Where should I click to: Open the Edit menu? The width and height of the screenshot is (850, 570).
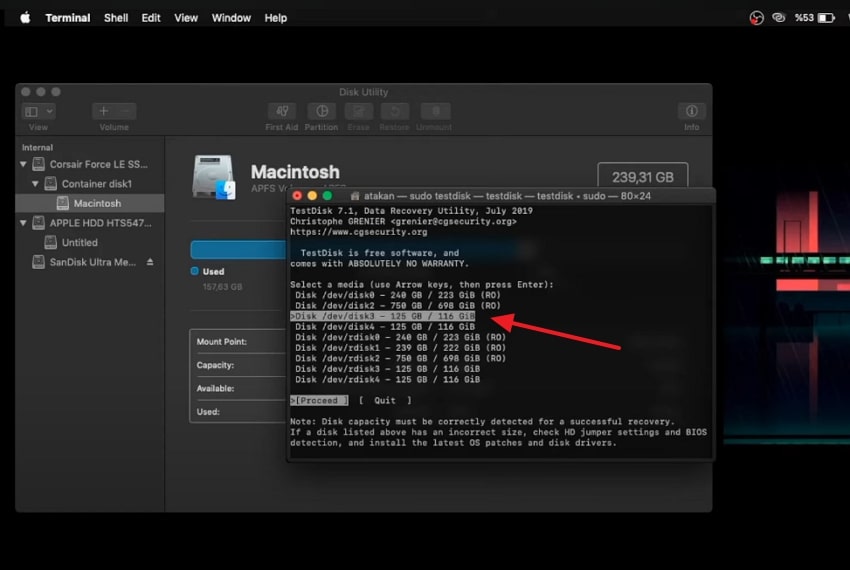(151, 18)
